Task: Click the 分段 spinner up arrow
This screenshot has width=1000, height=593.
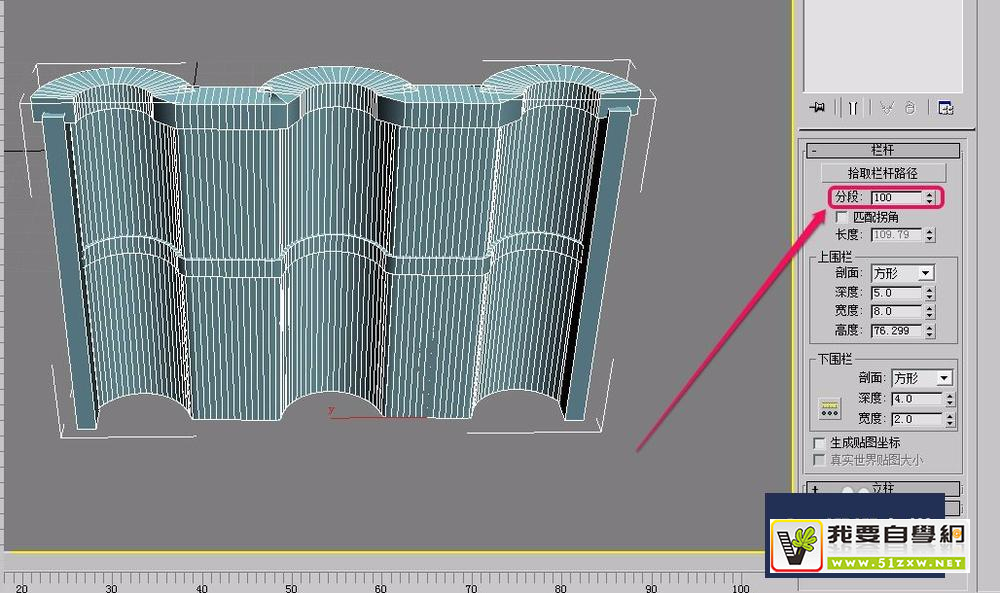Action: pyautogui.click(x=928, y=194)
